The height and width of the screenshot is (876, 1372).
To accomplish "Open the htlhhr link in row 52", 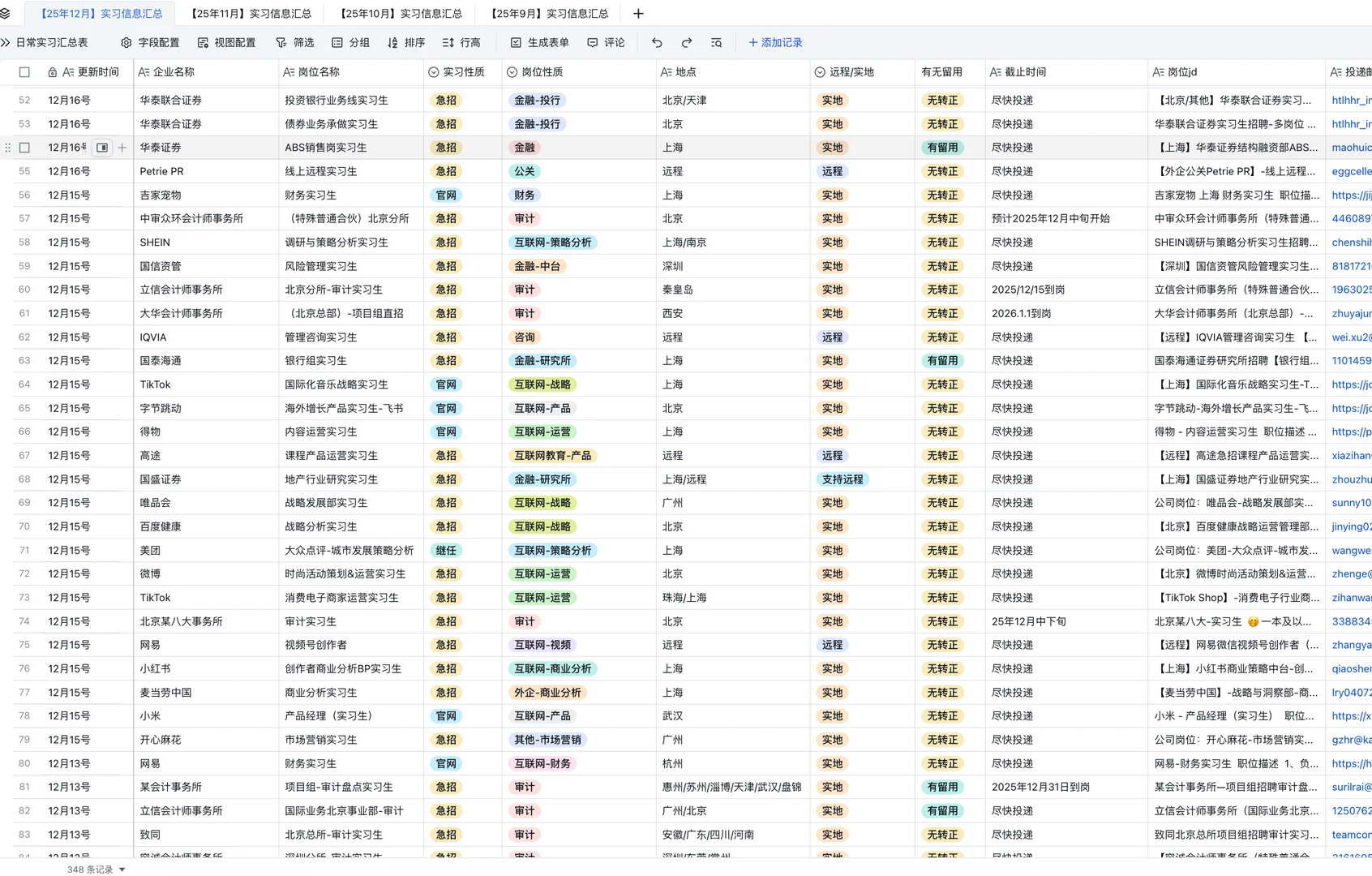I will (1351, 101).
